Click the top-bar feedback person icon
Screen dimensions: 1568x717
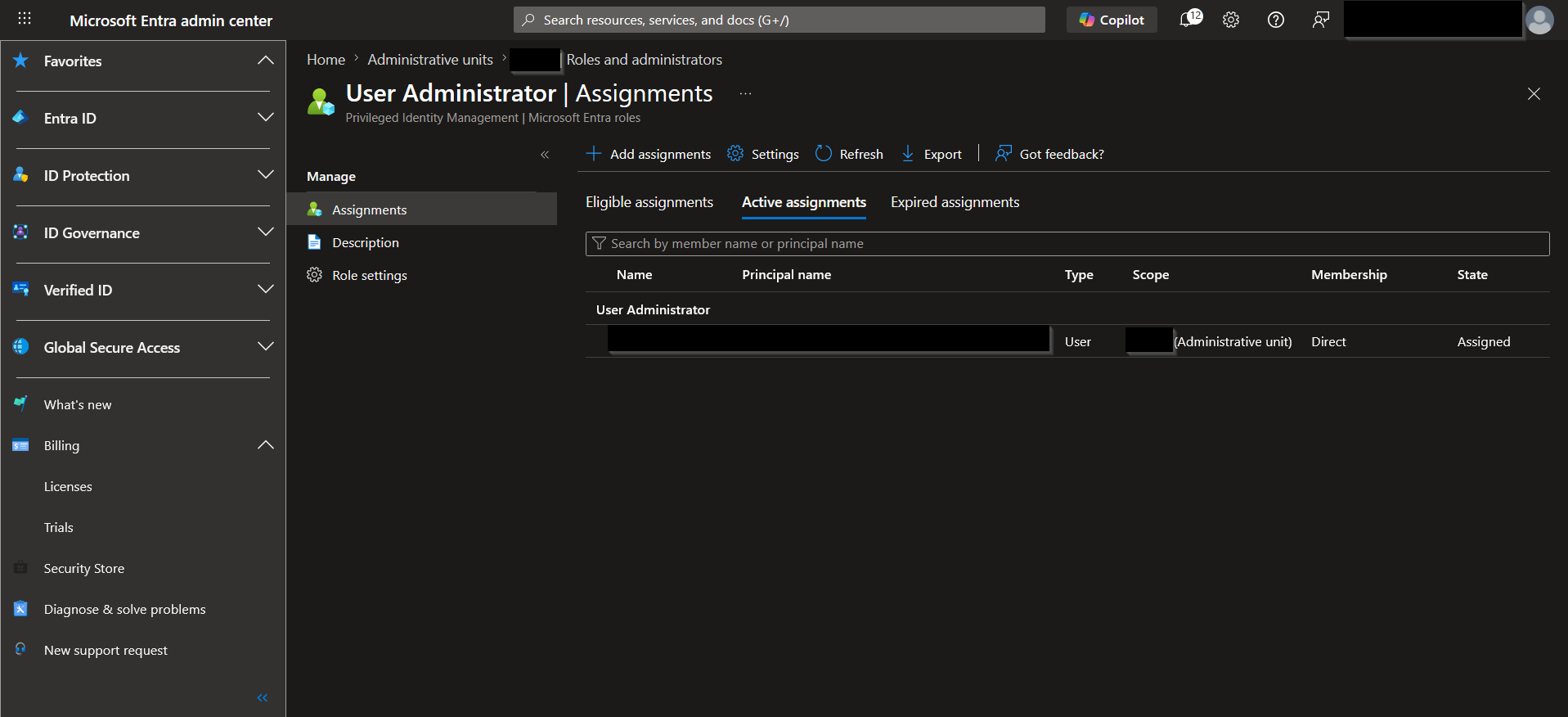(x=1321, y=20)
